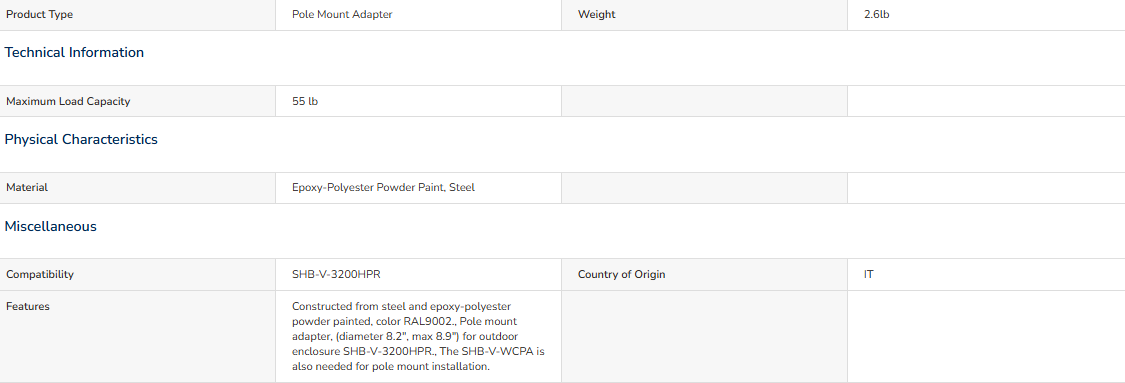Click the Product Type label cell
The image size is (1125, 383).
137,15
